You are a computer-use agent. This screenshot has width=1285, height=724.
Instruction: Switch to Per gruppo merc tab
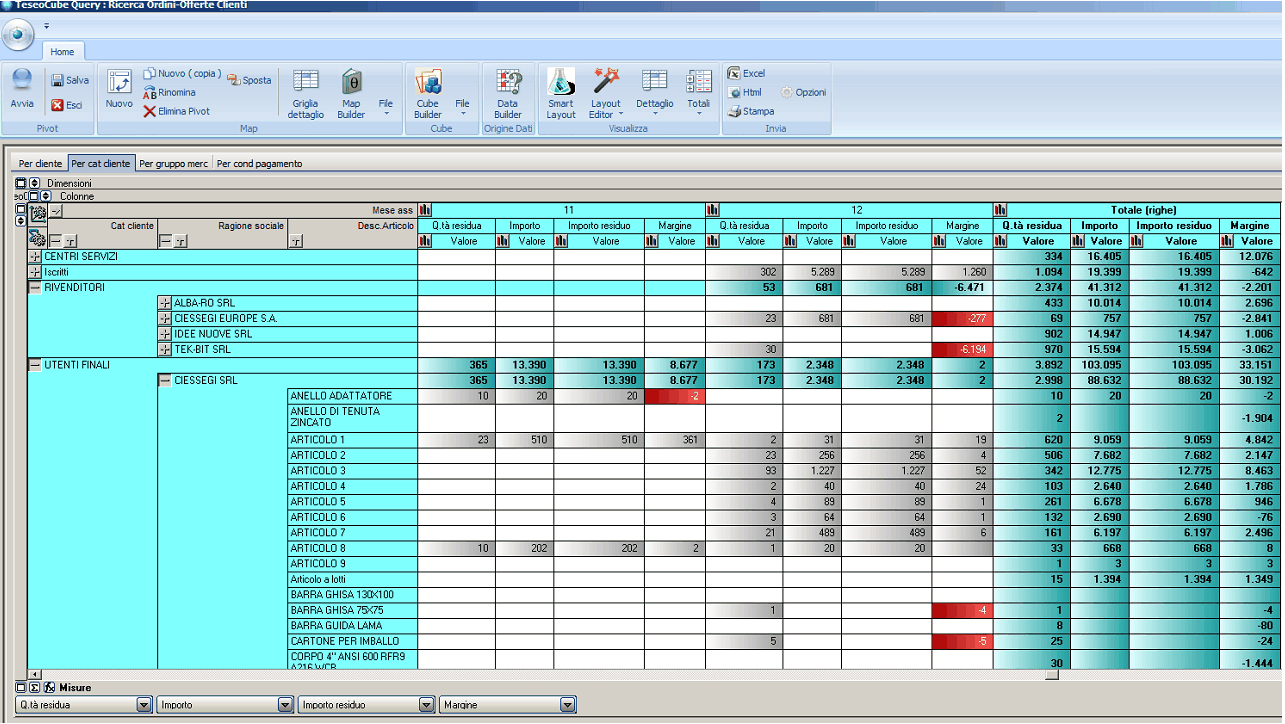(173, 163)
